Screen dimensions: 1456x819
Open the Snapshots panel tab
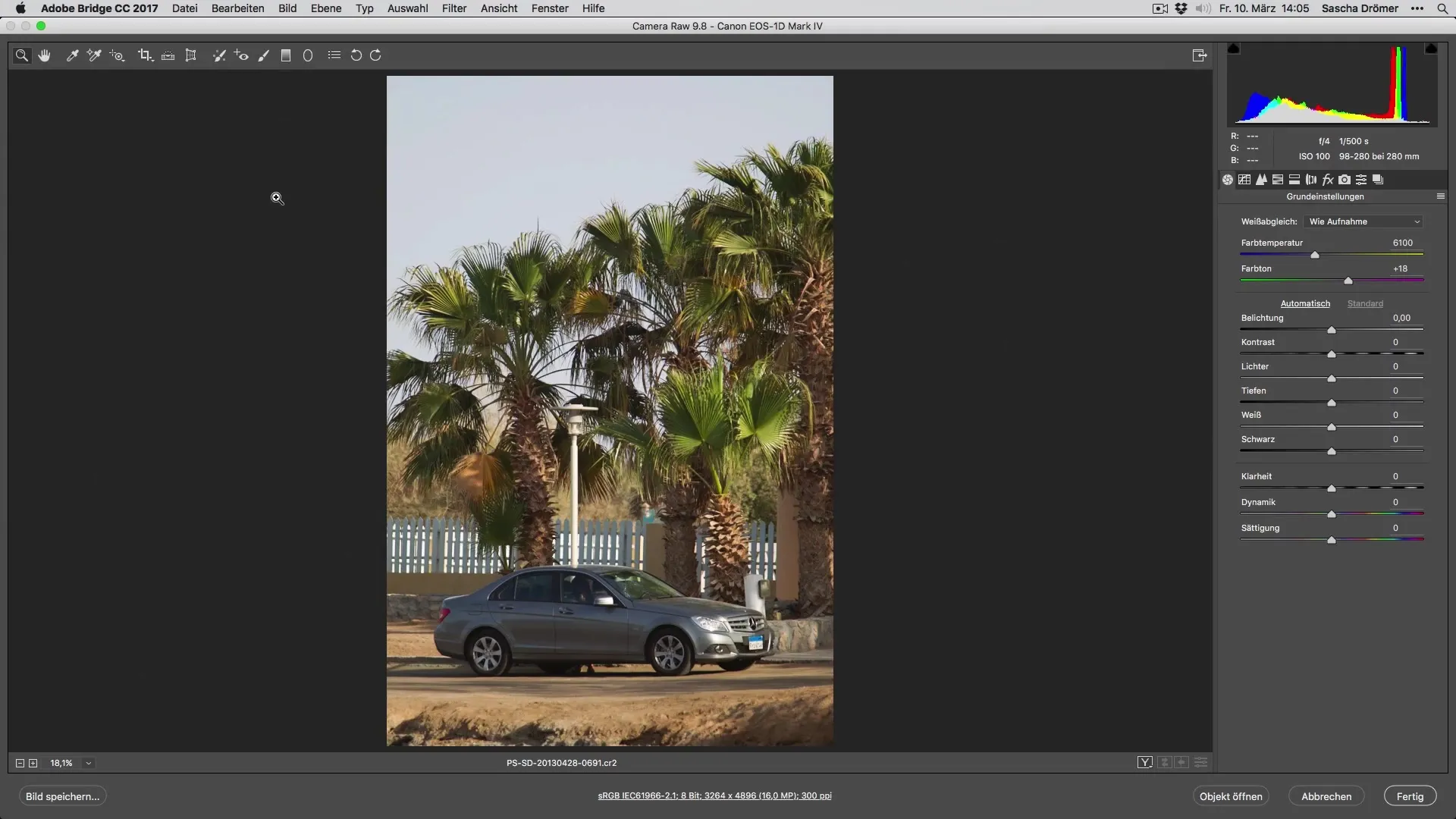pos(1378,180)
